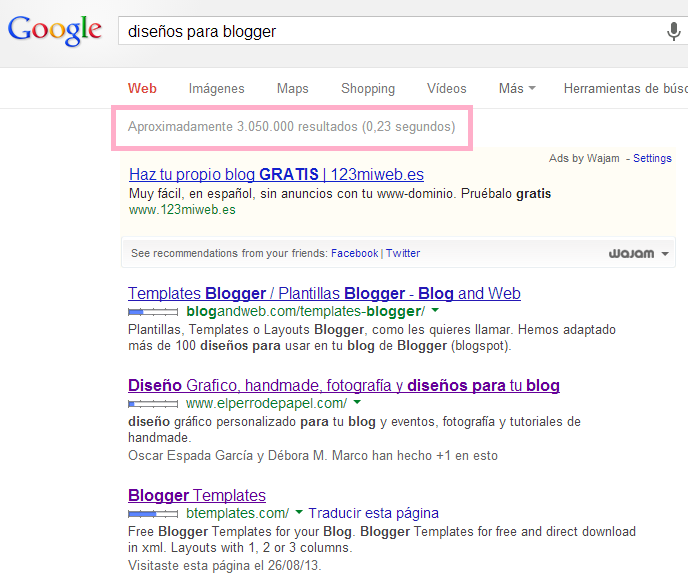This screenshot has height=581, width=688.
Task: Open Wajam ads Settings link
Action: [652, 158]
